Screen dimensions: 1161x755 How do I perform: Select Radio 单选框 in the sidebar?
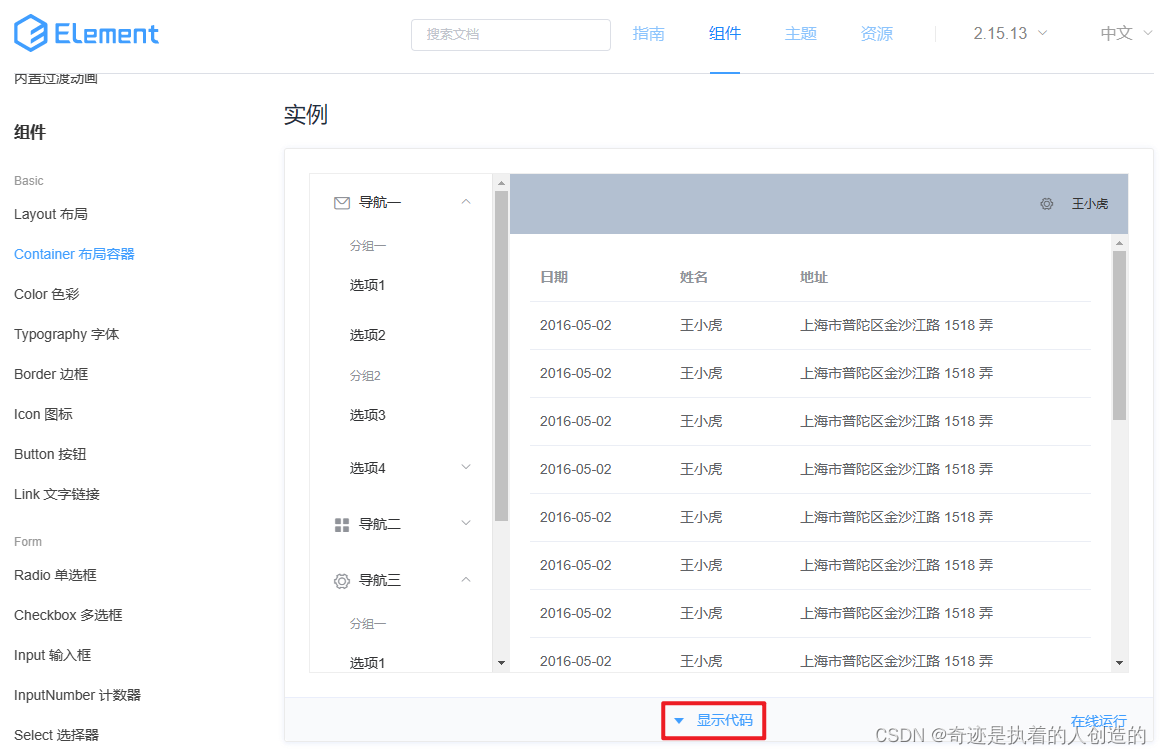55,575
